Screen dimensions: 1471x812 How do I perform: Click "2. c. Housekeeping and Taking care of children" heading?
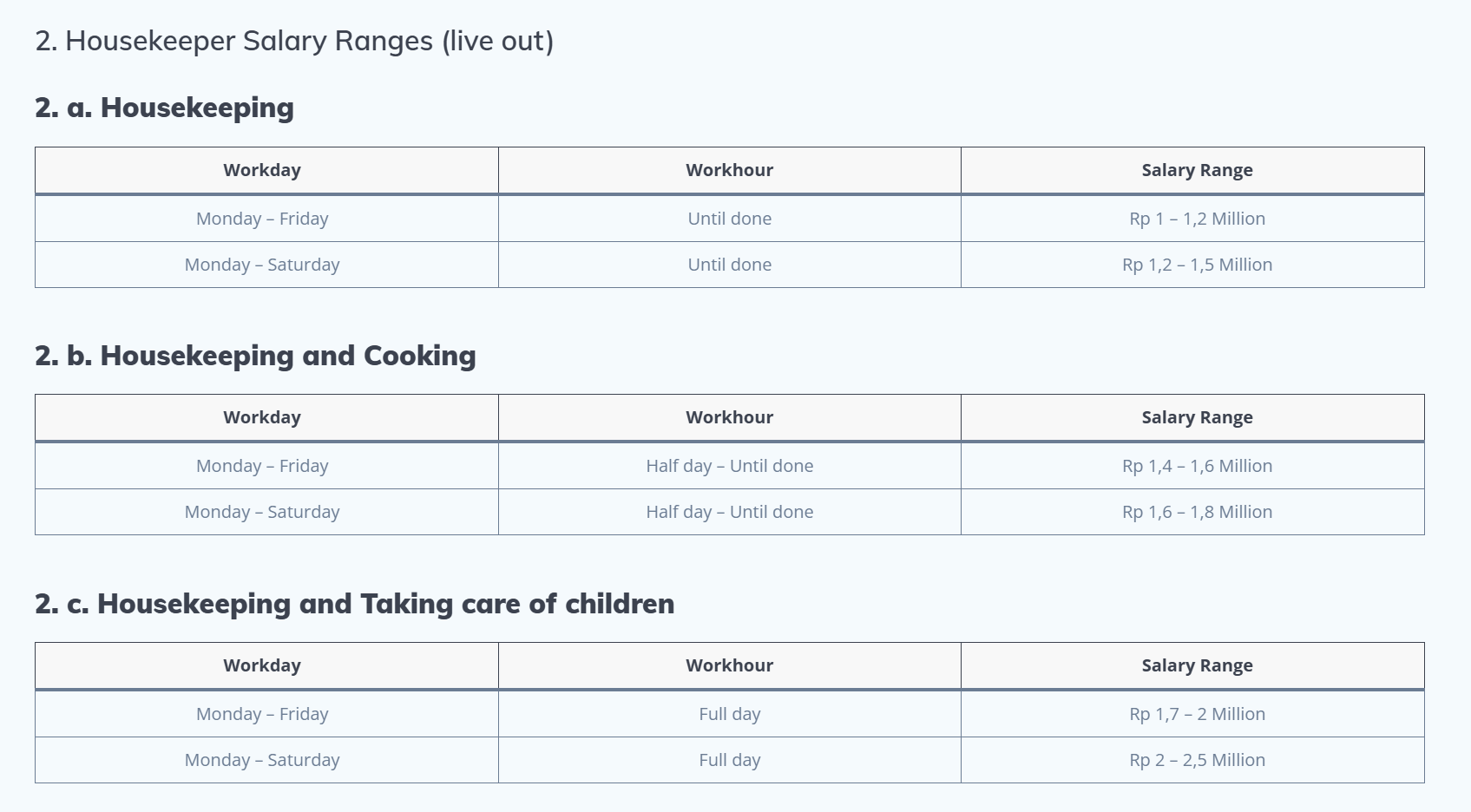point(354,604)
